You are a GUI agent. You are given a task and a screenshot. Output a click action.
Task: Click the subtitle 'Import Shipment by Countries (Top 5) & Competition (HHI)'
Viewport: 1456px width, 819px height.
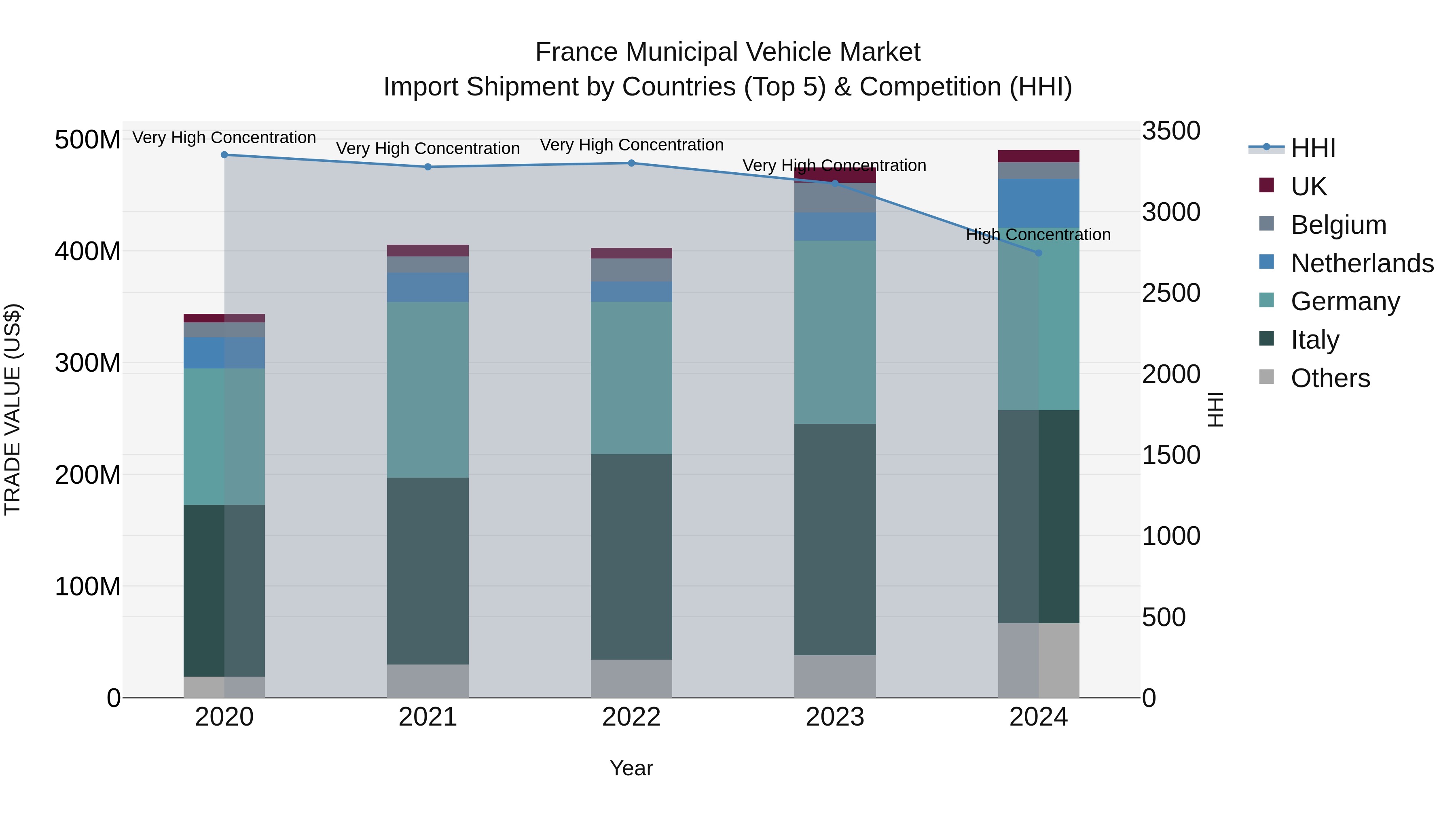tap(728, 87)
